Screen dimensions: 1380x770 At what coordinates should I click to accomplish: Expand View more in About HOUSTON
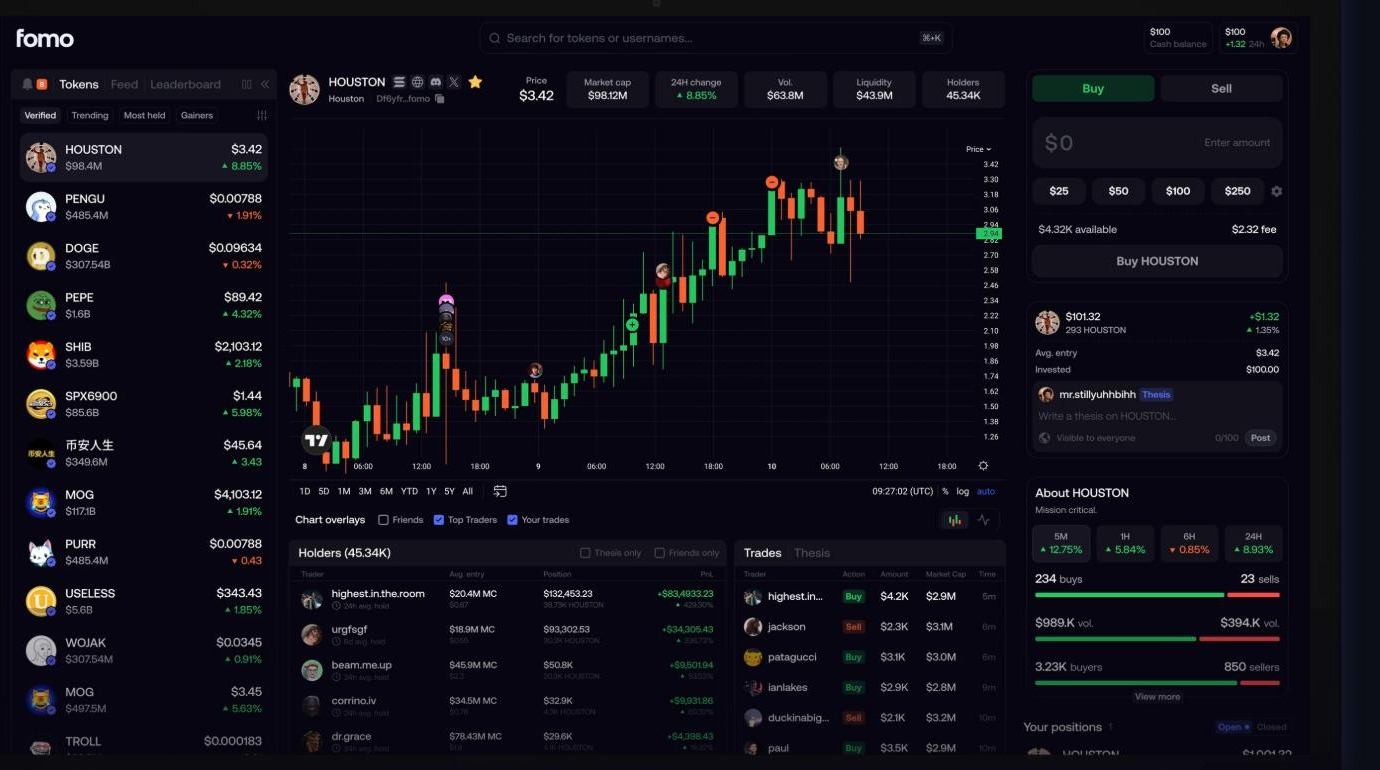pyautogui.click(x=1157, y=697)
